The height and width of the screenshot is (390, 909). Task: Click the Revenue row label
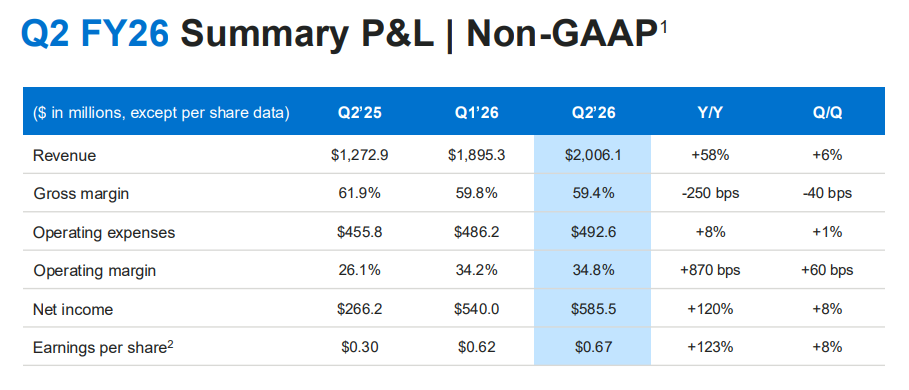(x=65, y=156)
